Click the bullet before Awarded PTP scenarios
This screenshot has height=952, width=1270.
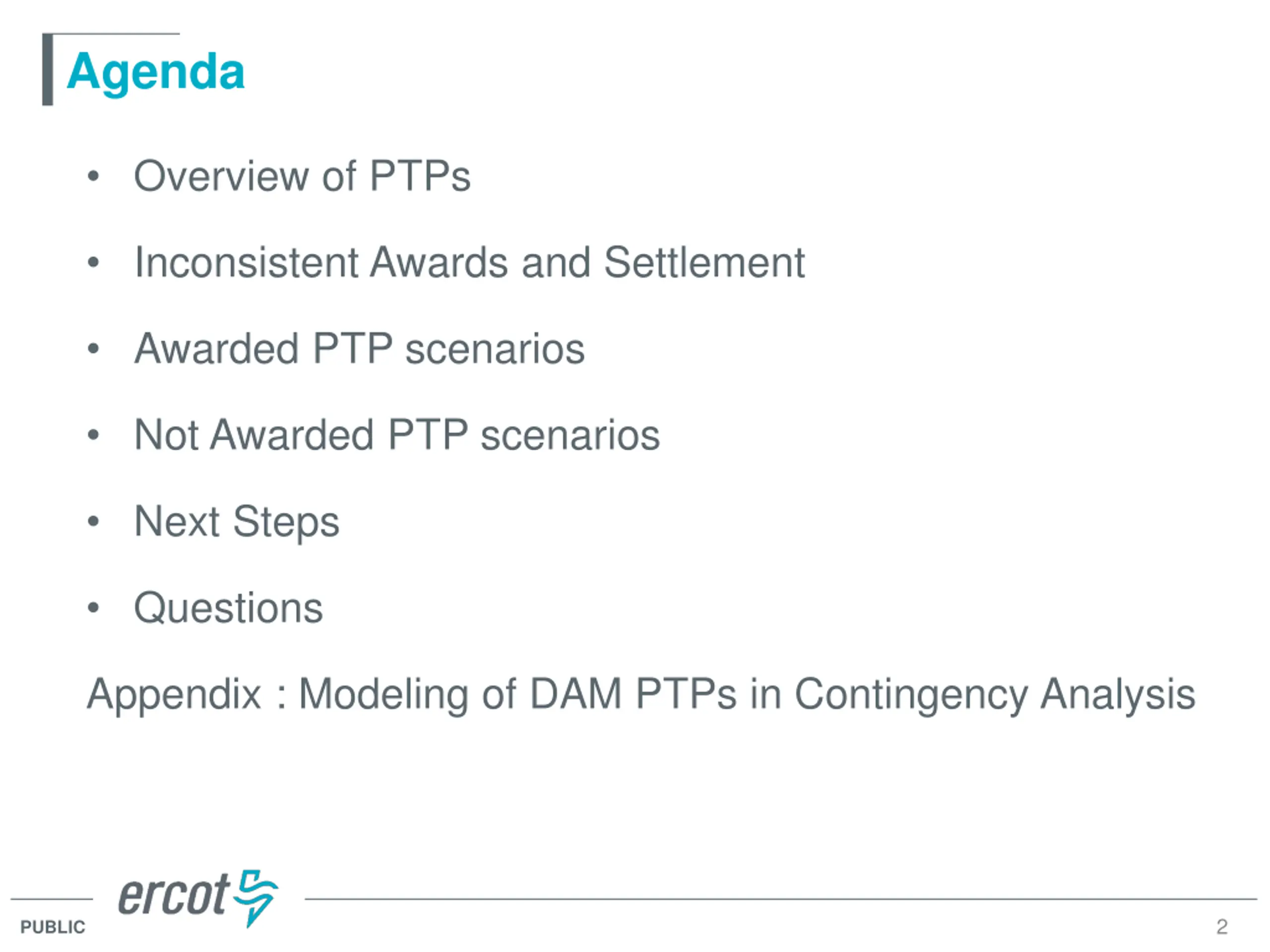click(93, 349)
